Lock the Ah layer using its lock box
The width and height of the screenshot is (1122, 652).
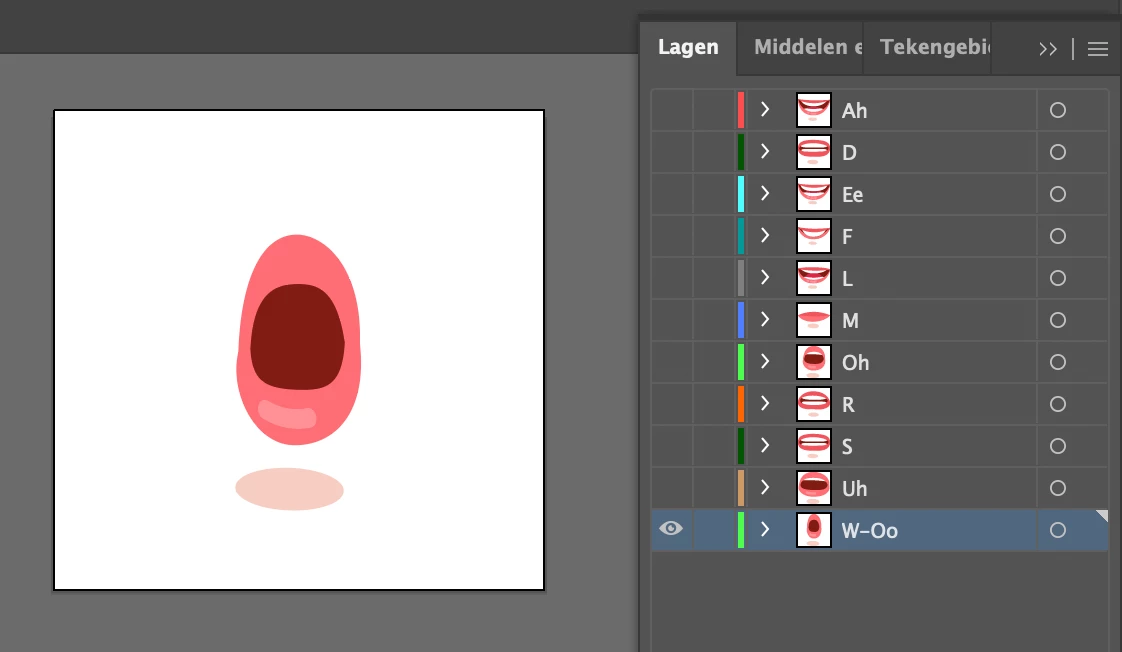tap(714, 110)
